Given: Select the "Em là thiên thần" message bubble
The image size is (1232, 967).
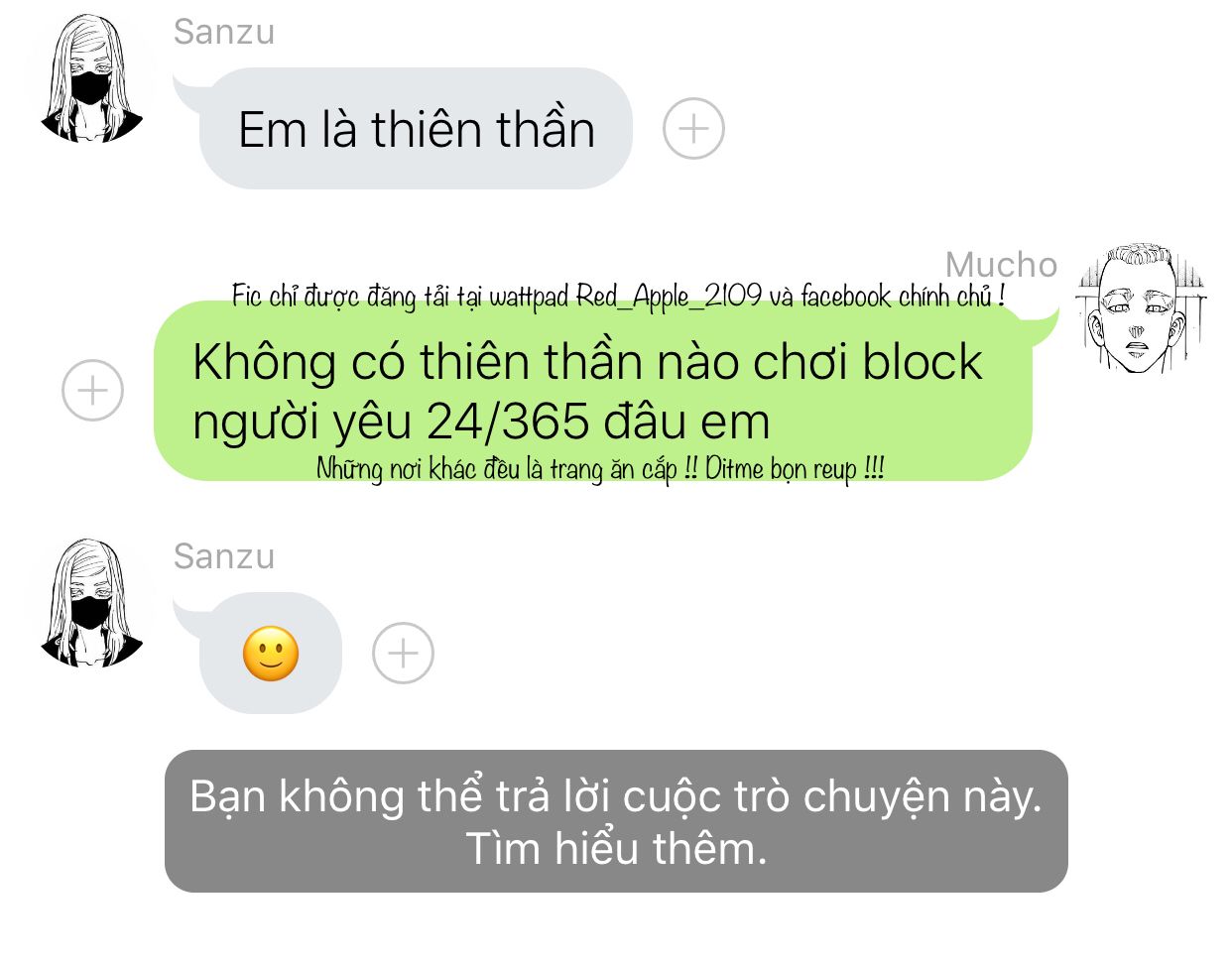Looking at the screenshot, I should click(x=416, y=129).
